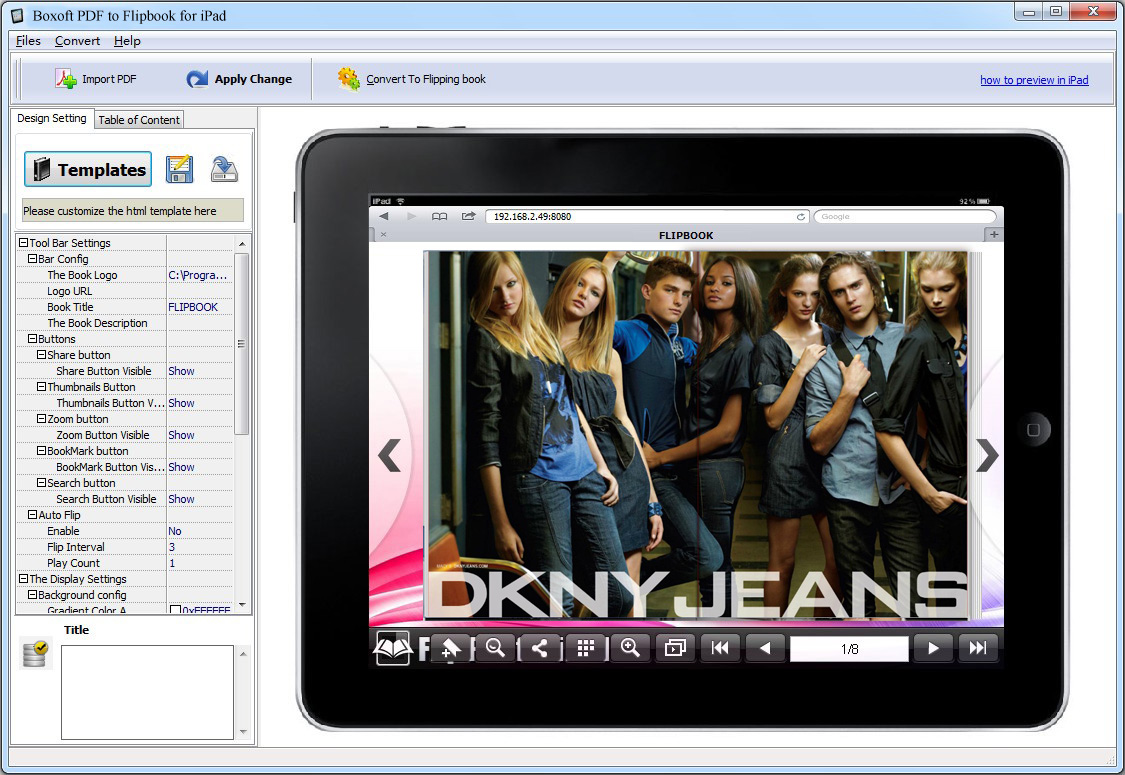Open thumbnails grid icon in flipbook toolbar
The height and width of the screenshot is (775, 1125).
tap(585, 649)
